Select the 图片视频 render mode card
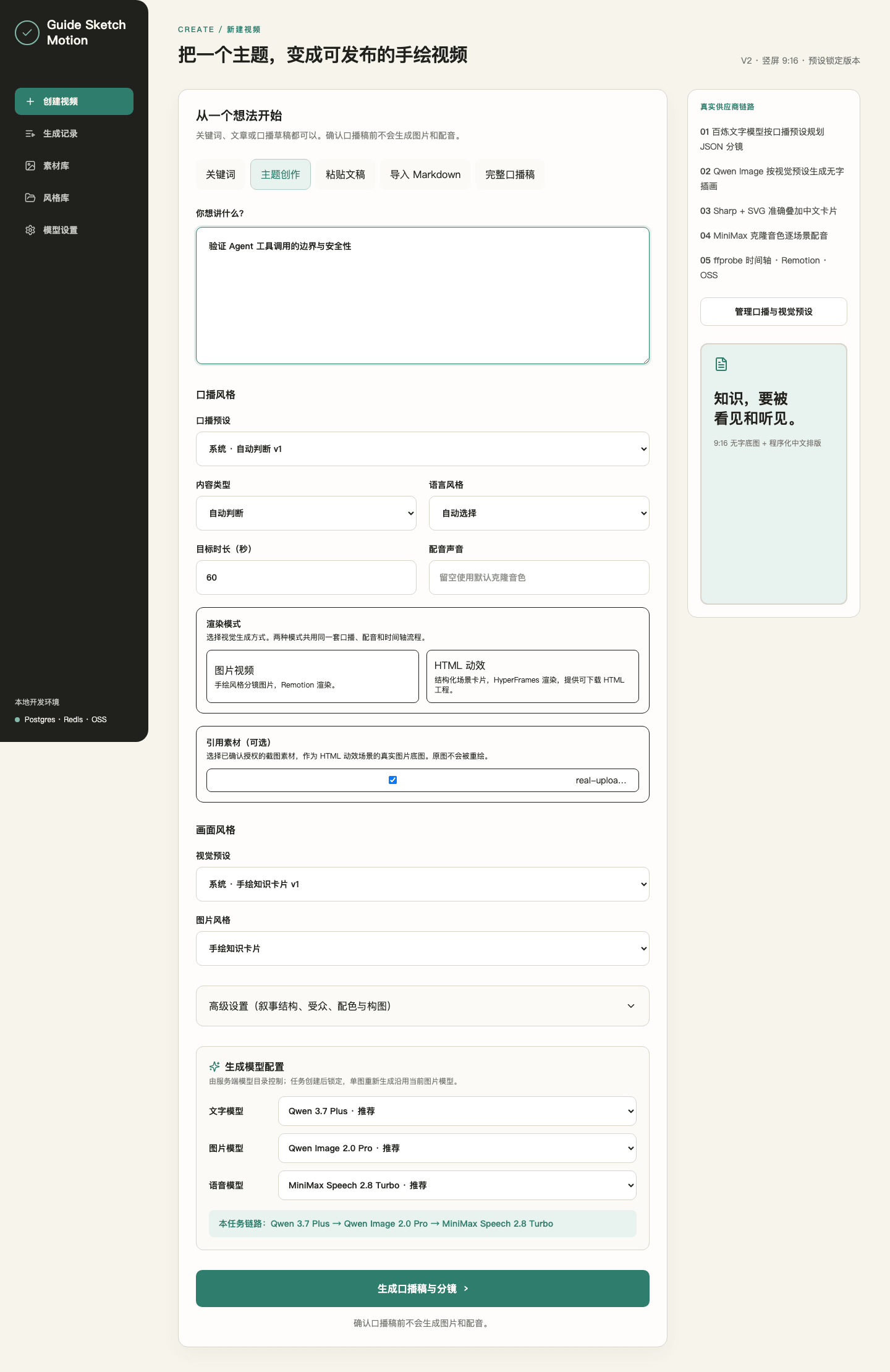Screen dimensions: 890x1372 point(313,676)
